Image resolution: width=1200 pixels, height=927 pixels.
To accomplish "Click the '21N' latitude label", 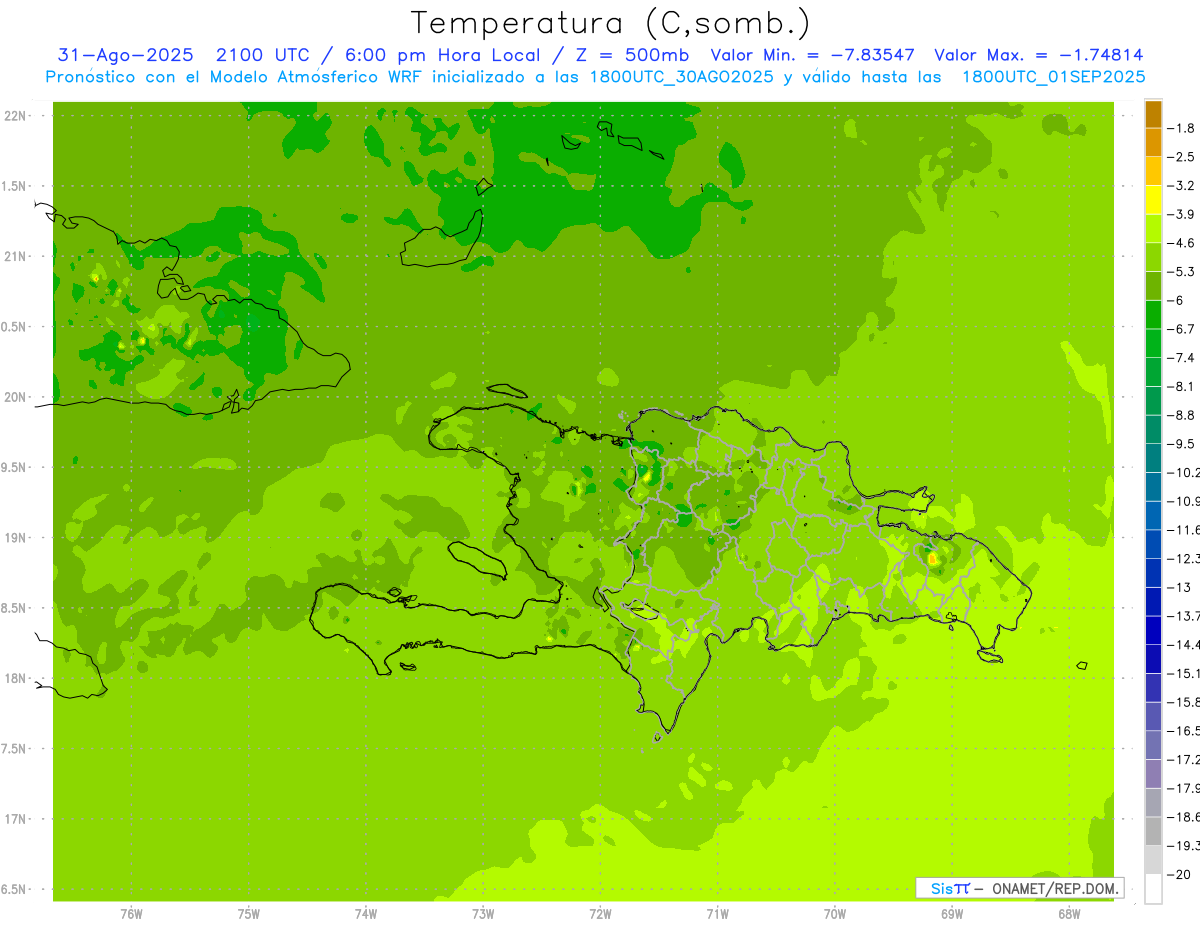I will [x=17, y=256].
